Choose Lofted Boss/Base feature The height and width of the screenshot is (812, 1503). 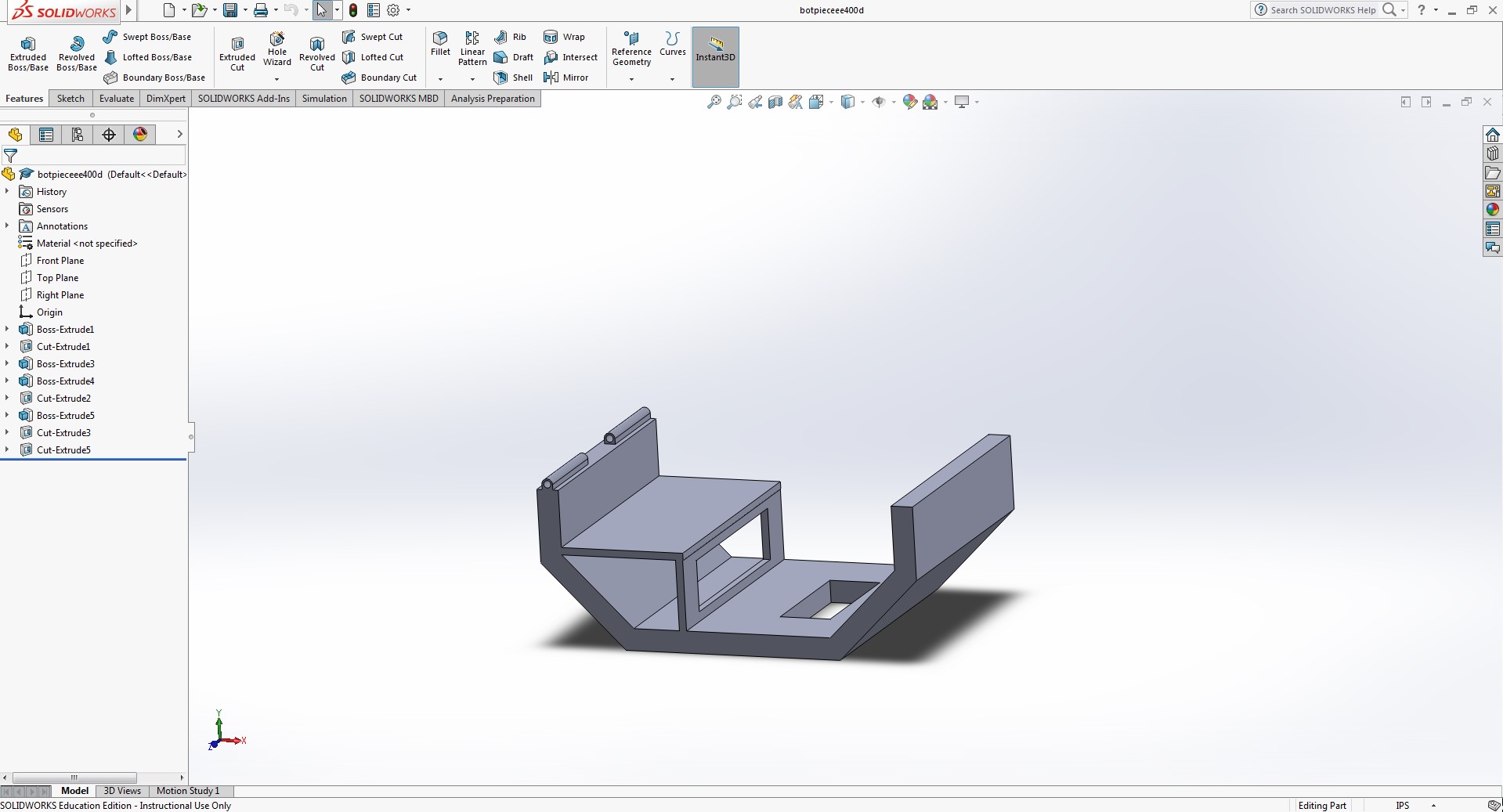pos(146,57)
